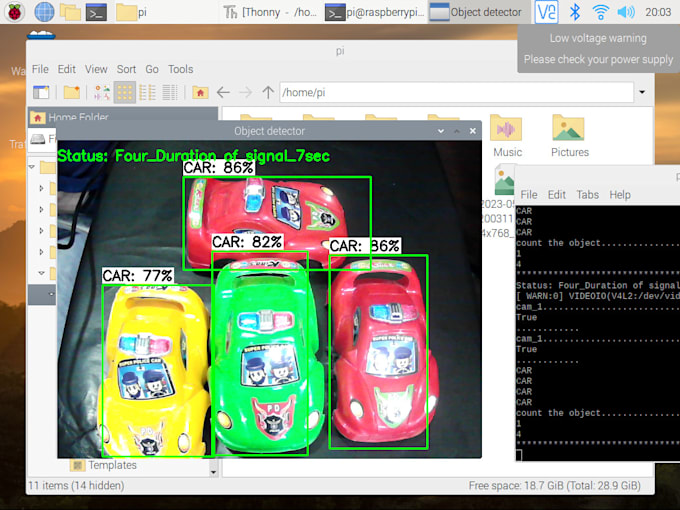The width and height of the screenshot is (680, 510).
Task: Open the Bluetooth tray menu
Action: pyautogui.click(x=575, y=12)
